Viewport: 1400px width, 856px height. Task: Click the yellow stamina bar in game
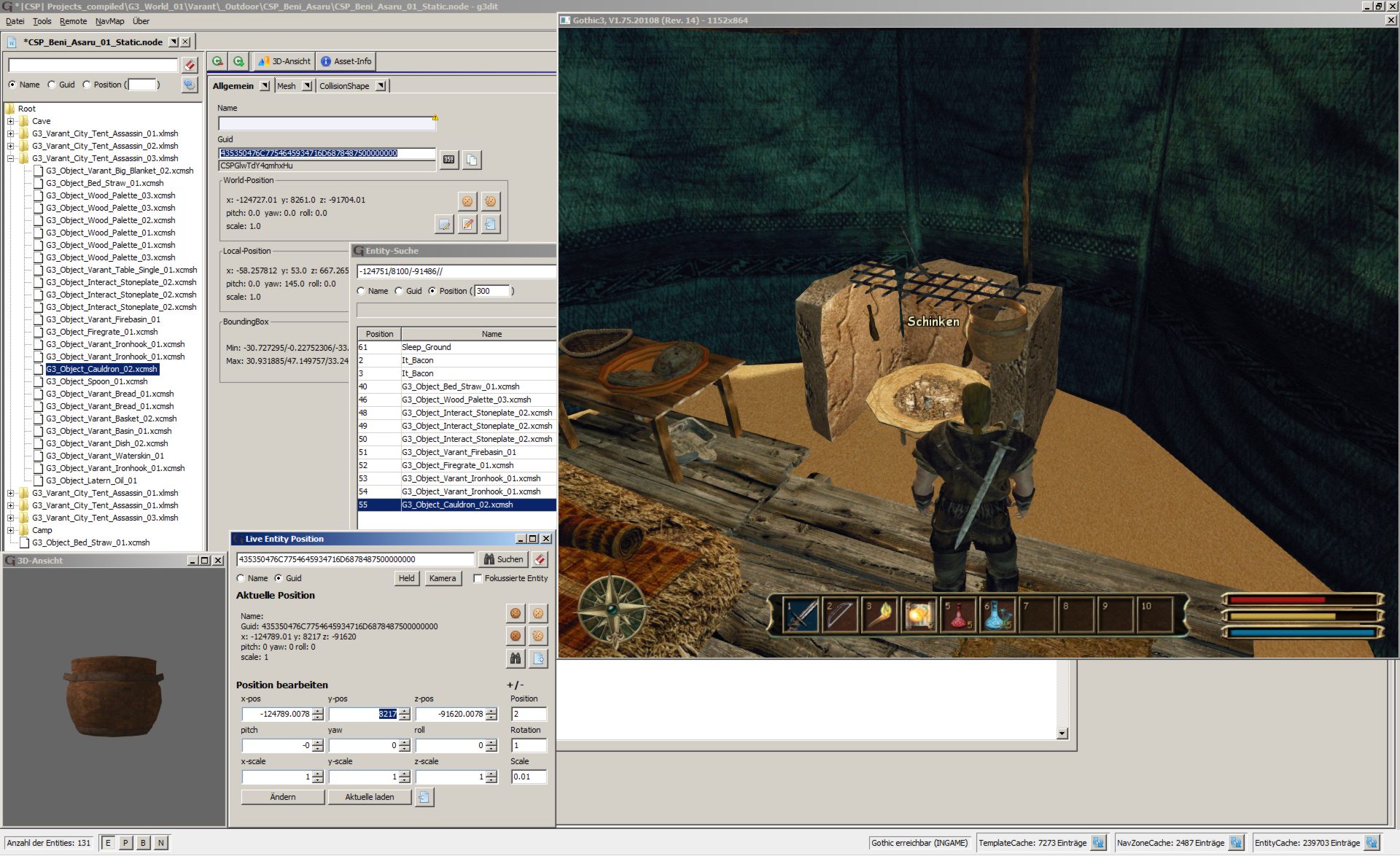(x=1302, y=616)
